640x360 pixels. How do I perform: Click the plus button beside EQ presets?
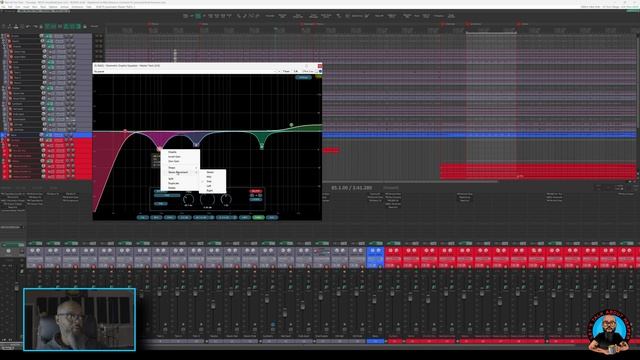point(280,71)
